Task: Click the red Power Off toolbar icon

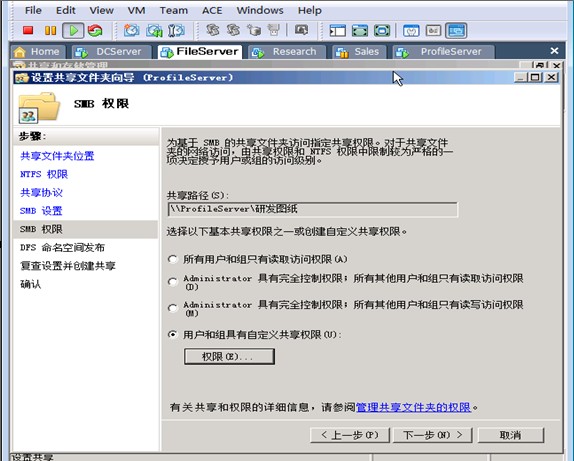Action: coord(28,30)
